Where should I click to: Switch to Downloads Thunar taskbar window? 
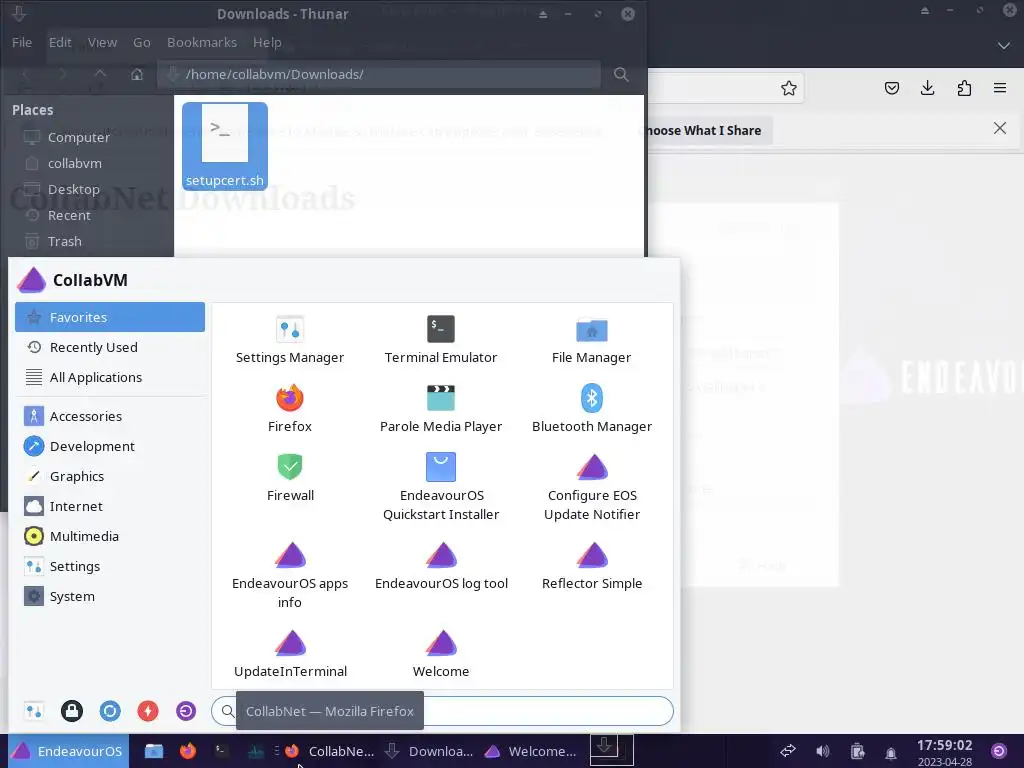coord(430,751)
